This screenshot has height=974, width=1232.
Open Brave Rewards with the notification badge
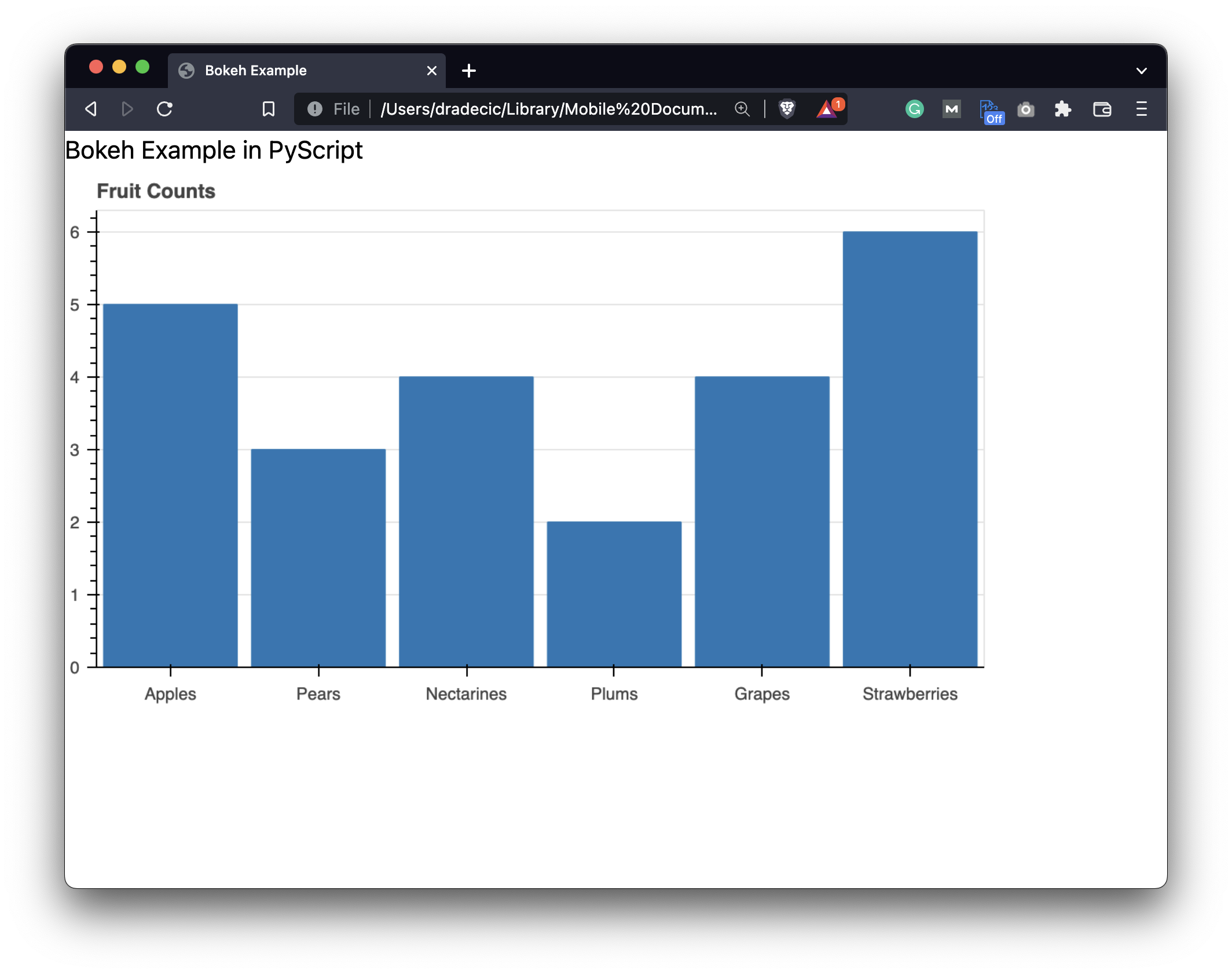[x=828, y=109]
